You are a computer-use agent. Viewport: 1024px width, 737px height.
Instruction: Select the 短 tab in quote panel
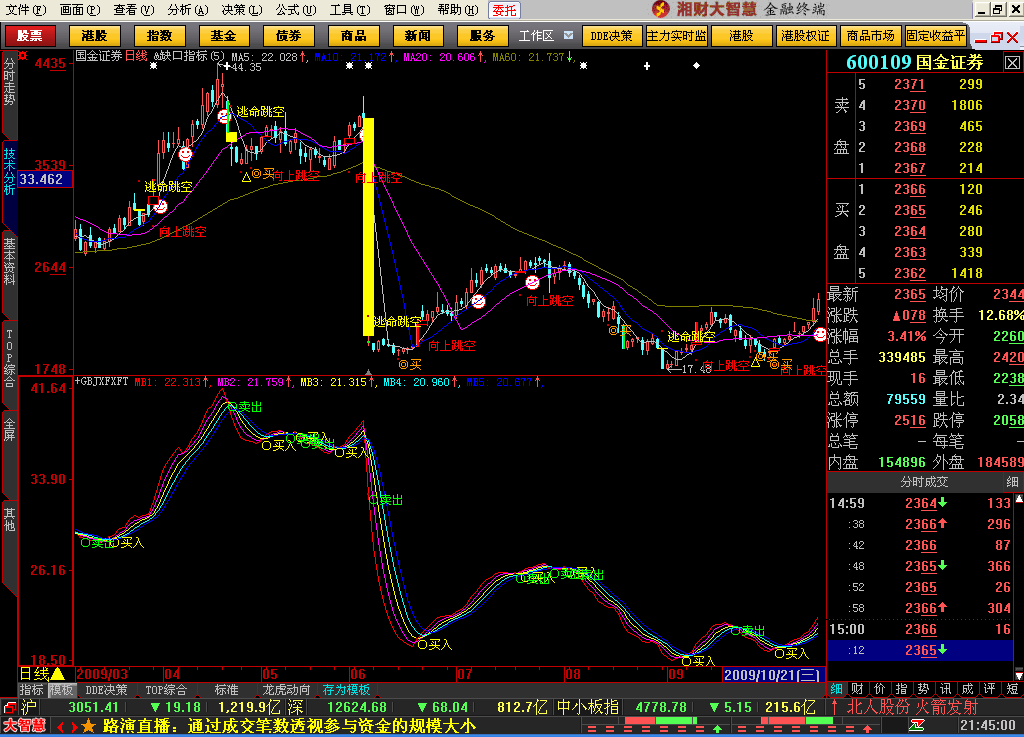(1012, 689)
